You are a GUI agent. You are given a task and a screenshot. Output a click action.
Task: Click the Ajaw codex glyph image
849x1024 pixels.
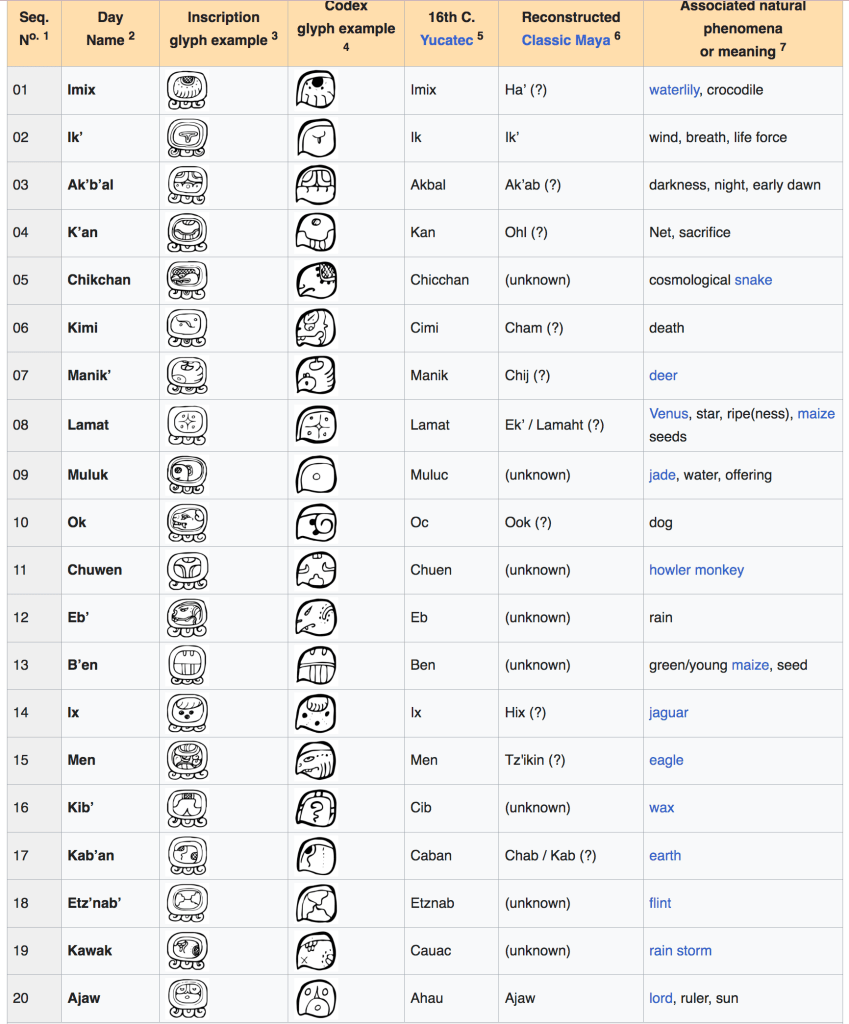pos(316,998)
